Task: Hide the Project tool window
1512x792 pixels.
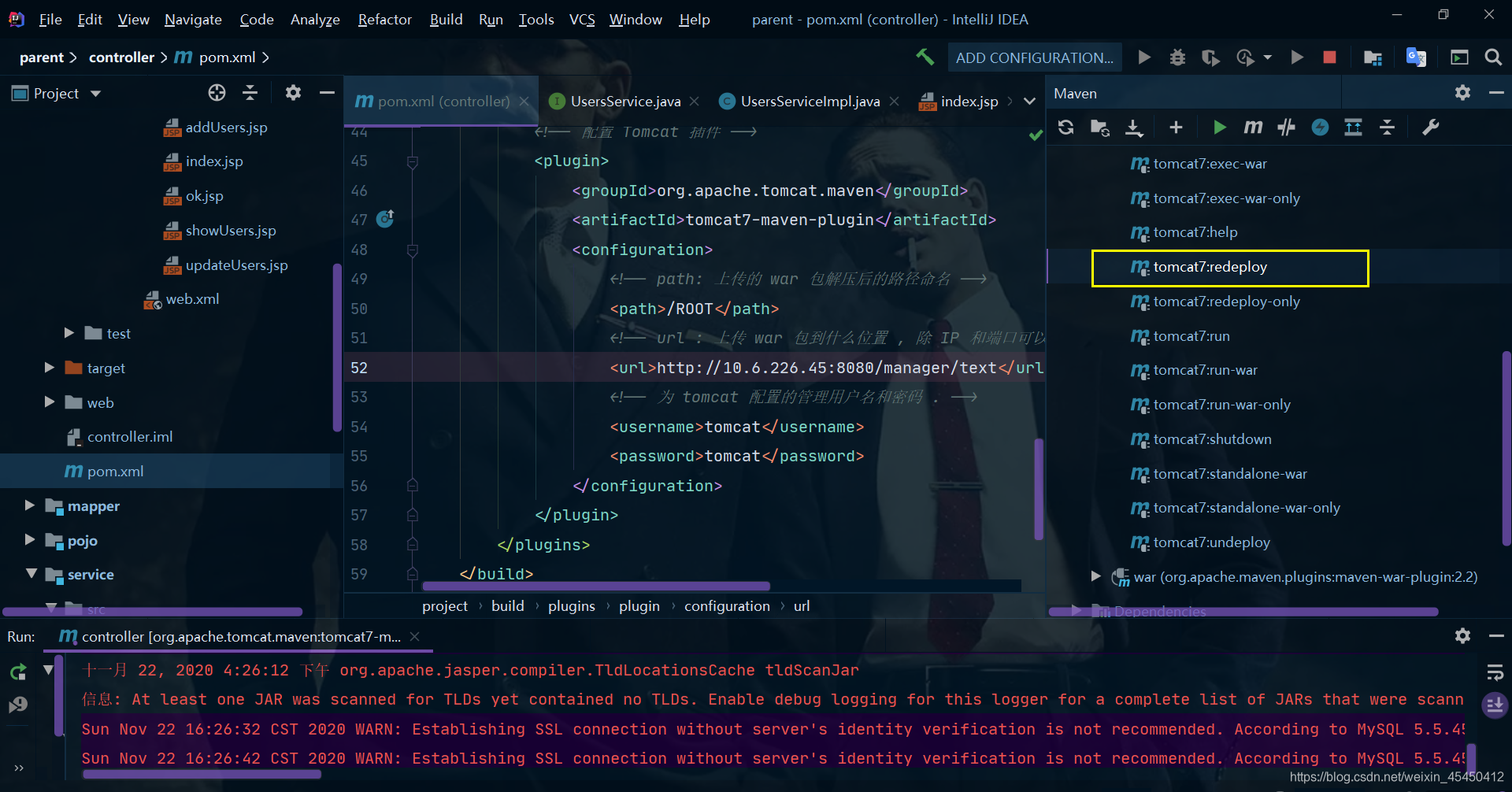Action: click(327, 93)
